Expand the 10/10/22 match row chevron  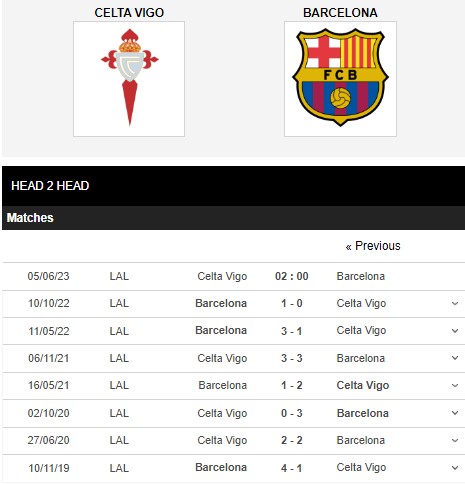(x=455, y=303)
